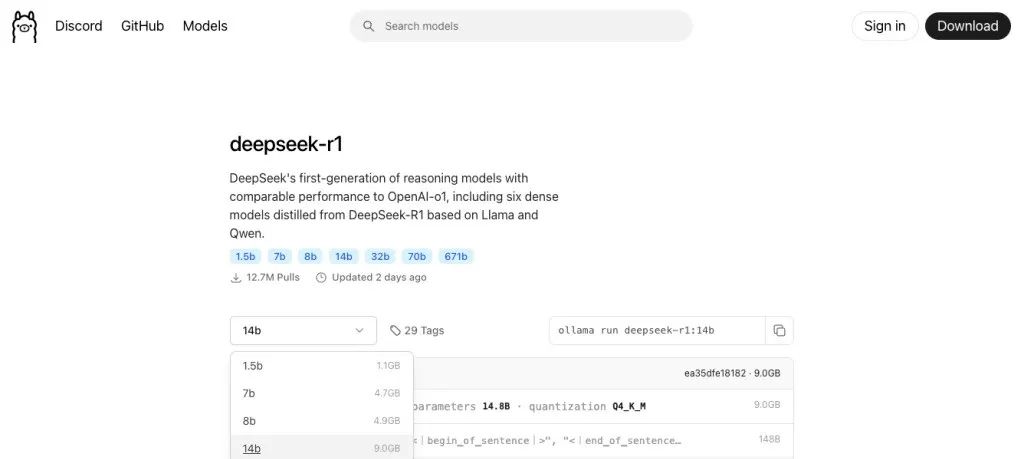Click the ollama run deepseek-r1:14b command text

click(636, 330)
